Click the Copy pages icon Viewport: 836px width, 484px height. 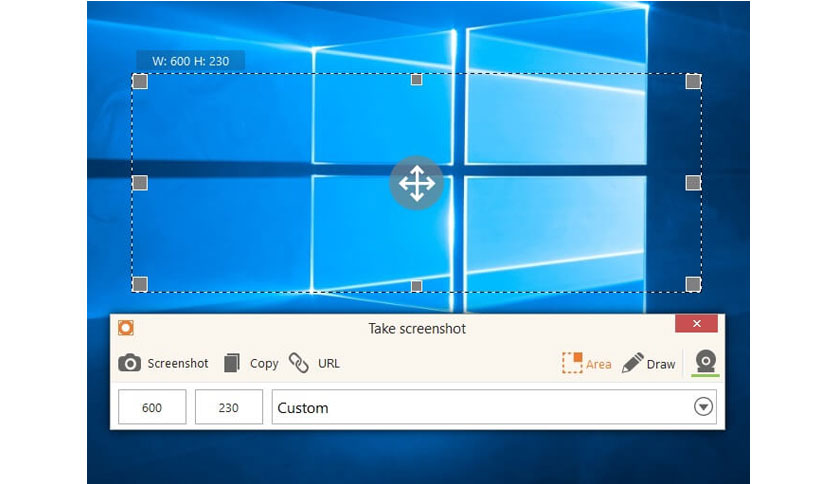pos(231,363)
